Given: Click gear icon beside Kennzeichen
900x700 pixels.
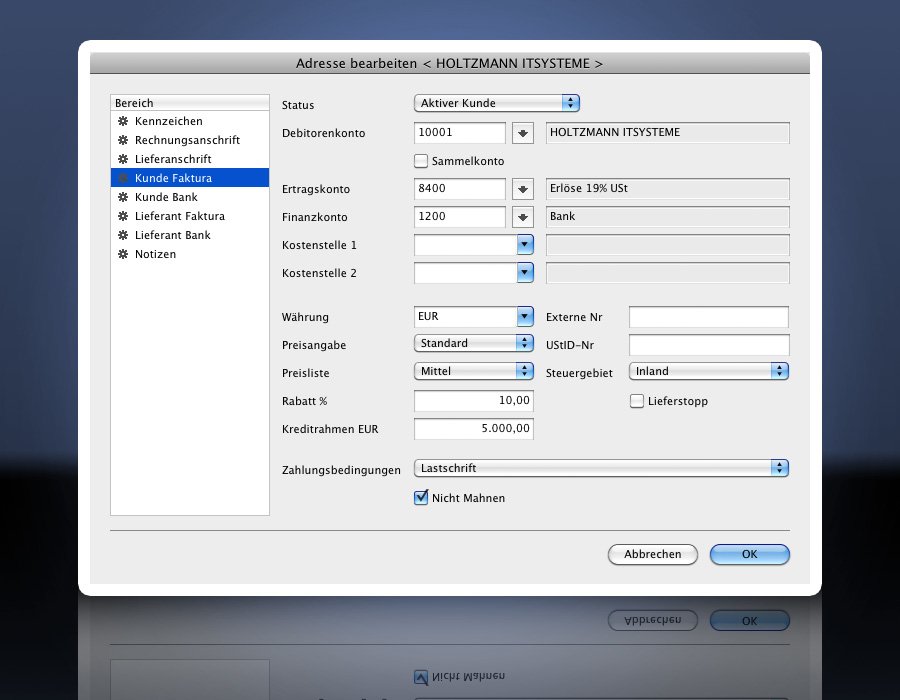Looking at the screenshot, I should tap(123, 121).
